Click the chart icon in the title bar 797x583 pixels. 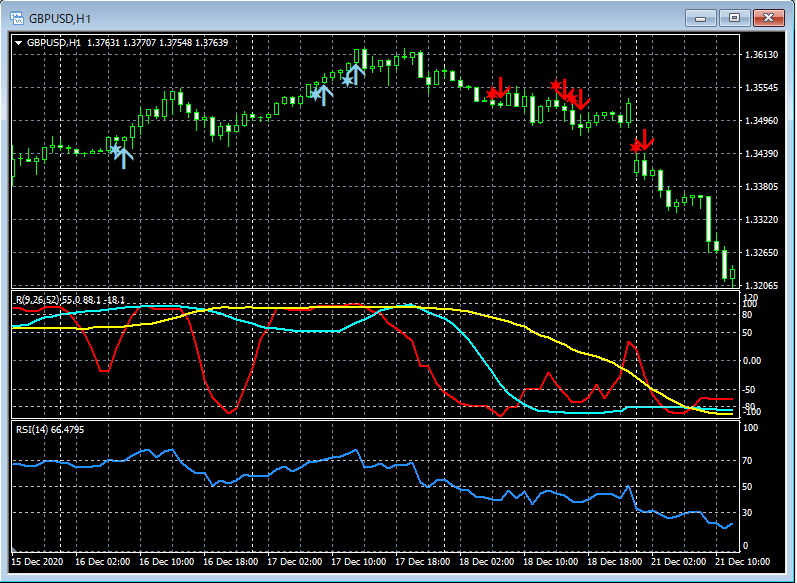(x=17, y=18)
